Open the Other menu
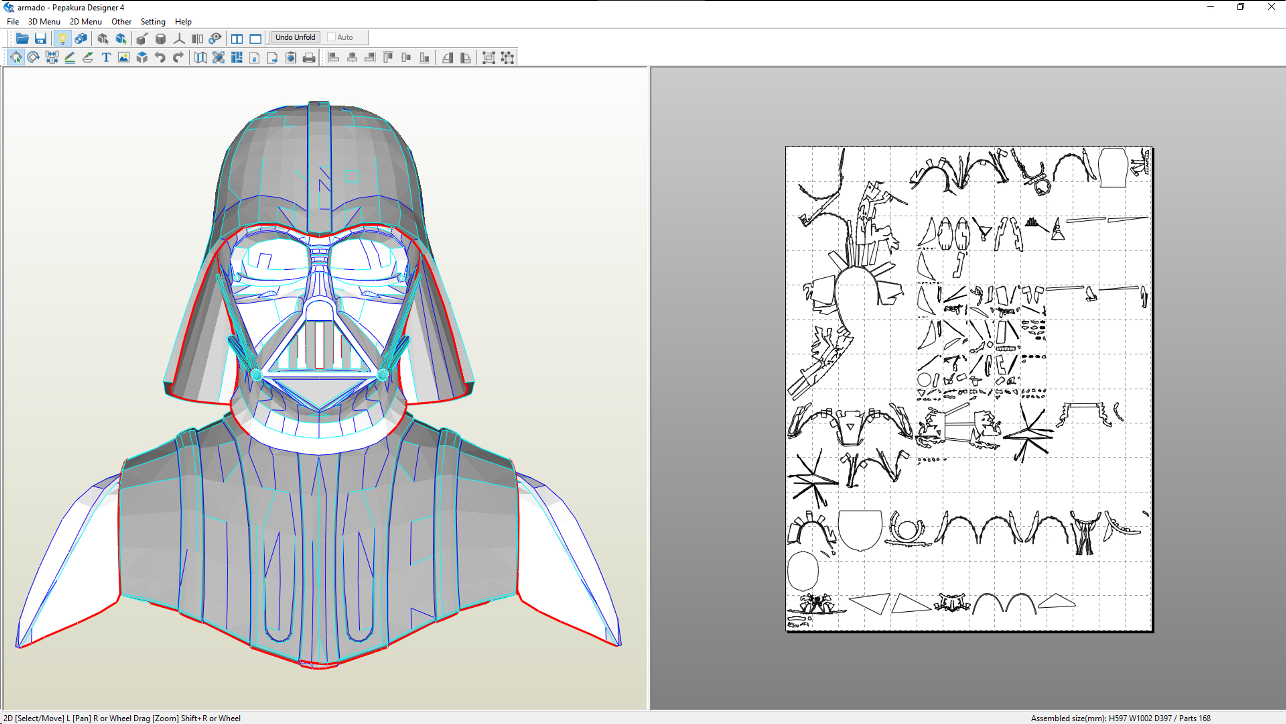The height and width of the screenshot is (724, 1286). click(121, 21)
